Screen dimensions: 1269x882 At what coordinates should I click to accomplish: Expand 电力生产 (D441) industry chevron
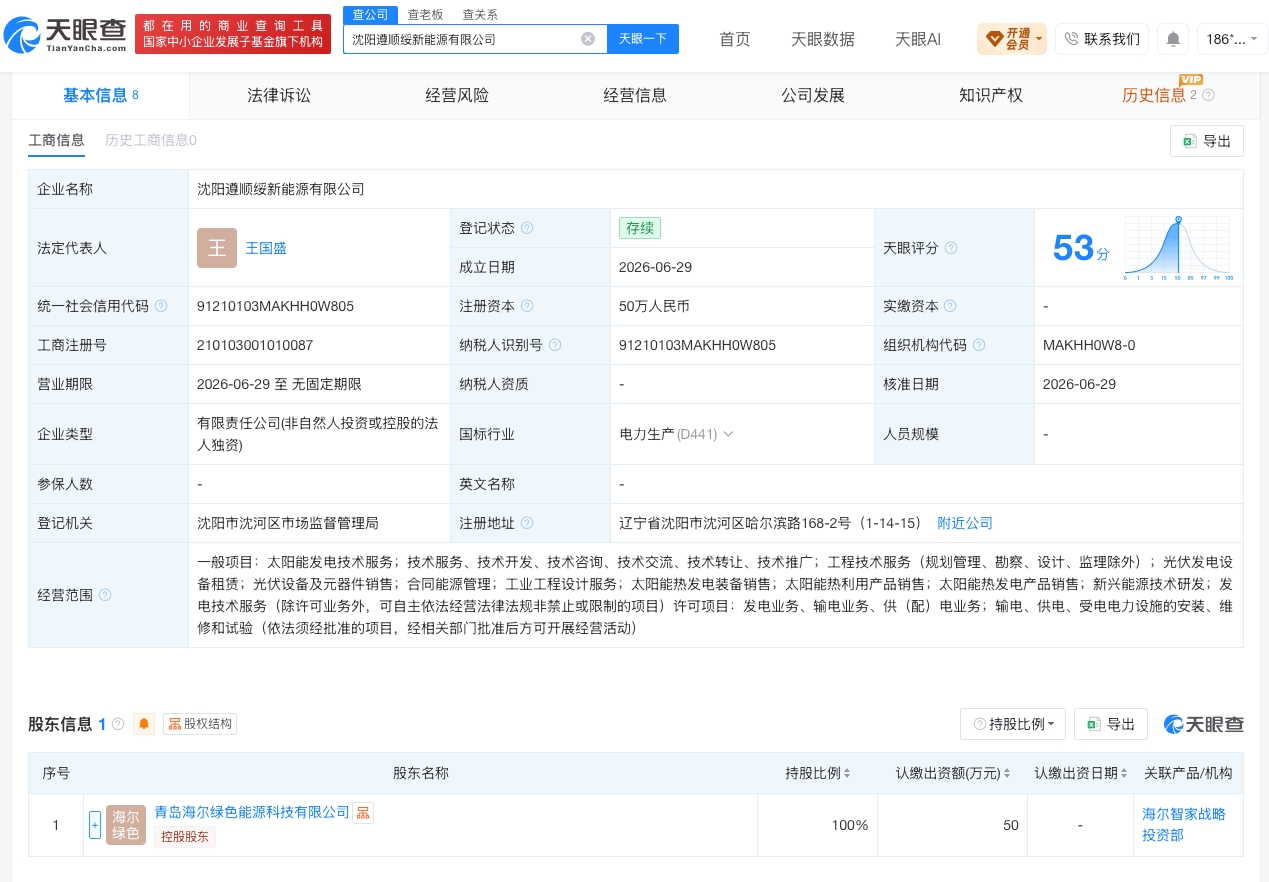(728, 434)
